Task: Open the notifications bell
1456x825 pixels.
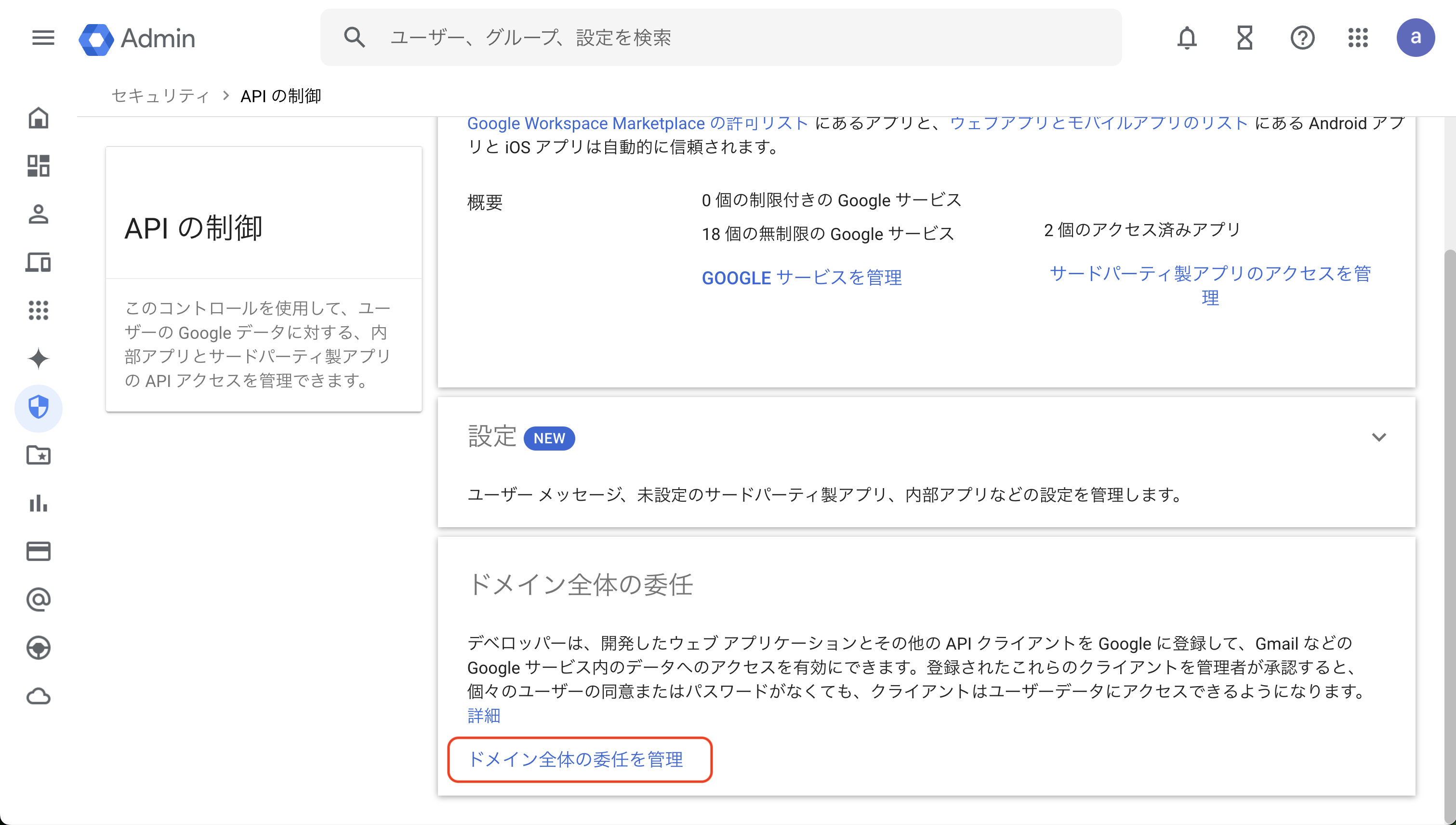Action: 1187,38
